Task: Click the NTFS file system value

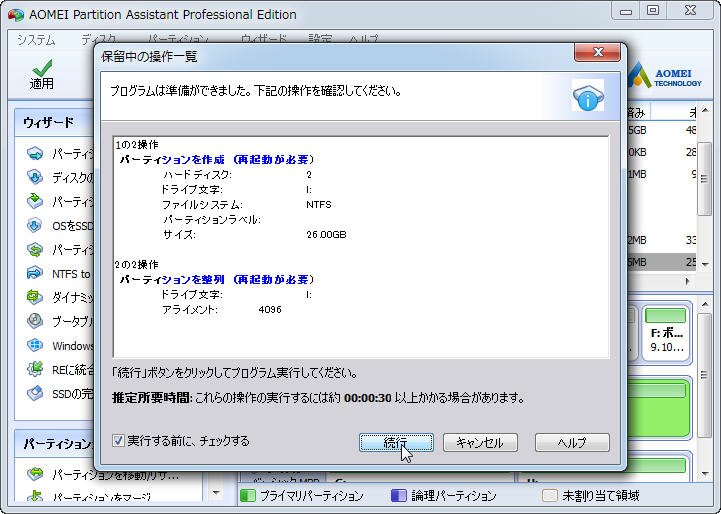Action: [x=319, y=204]
